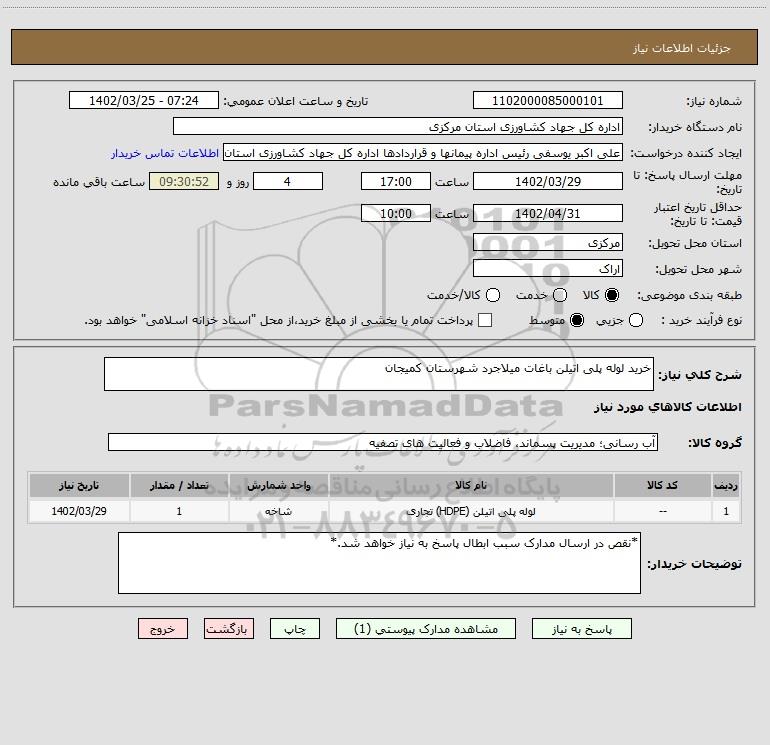
Task: Click the deadline time 17:00 field
Action: pos(396,181)
